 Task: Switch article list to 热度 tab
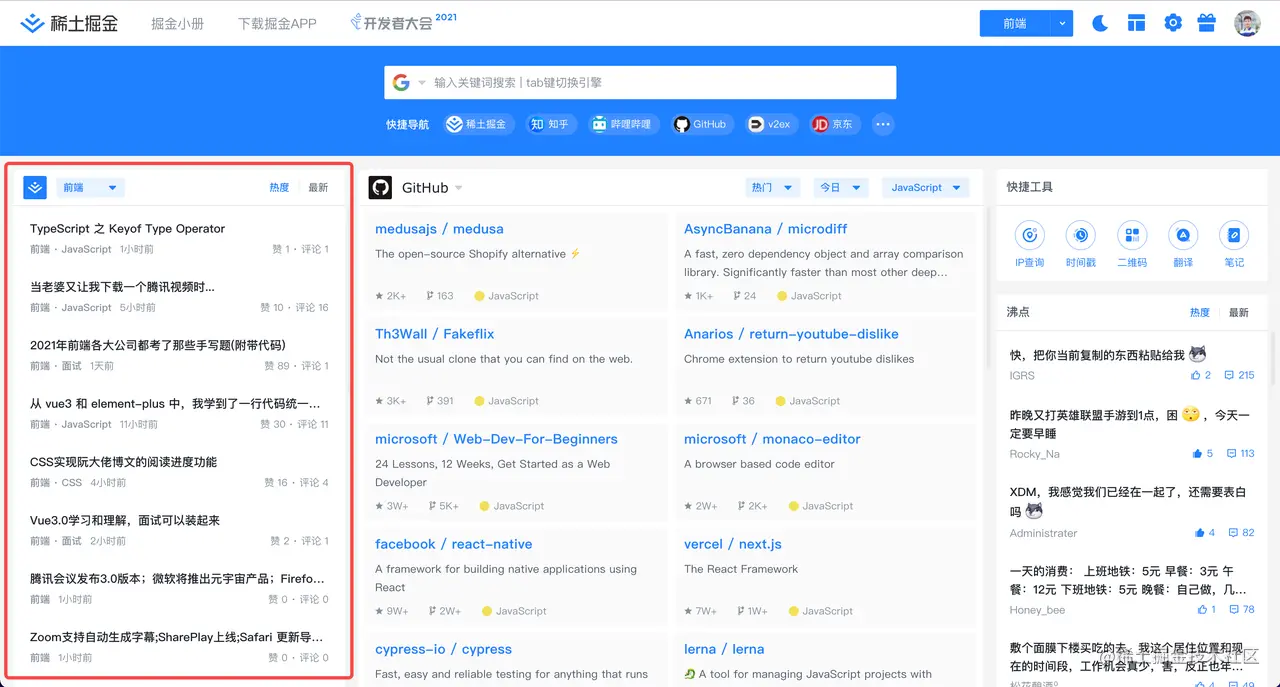point(279,187)
